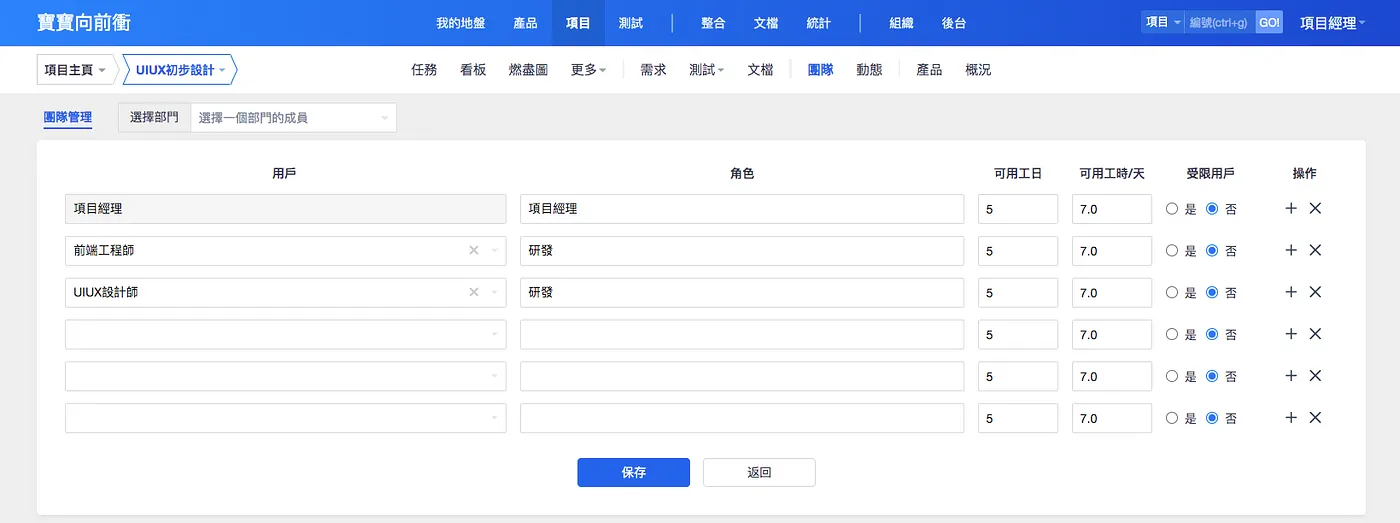Switch to 燃盡圖 tab
This screenshot has width=1400, height=523.
[528, 70]
